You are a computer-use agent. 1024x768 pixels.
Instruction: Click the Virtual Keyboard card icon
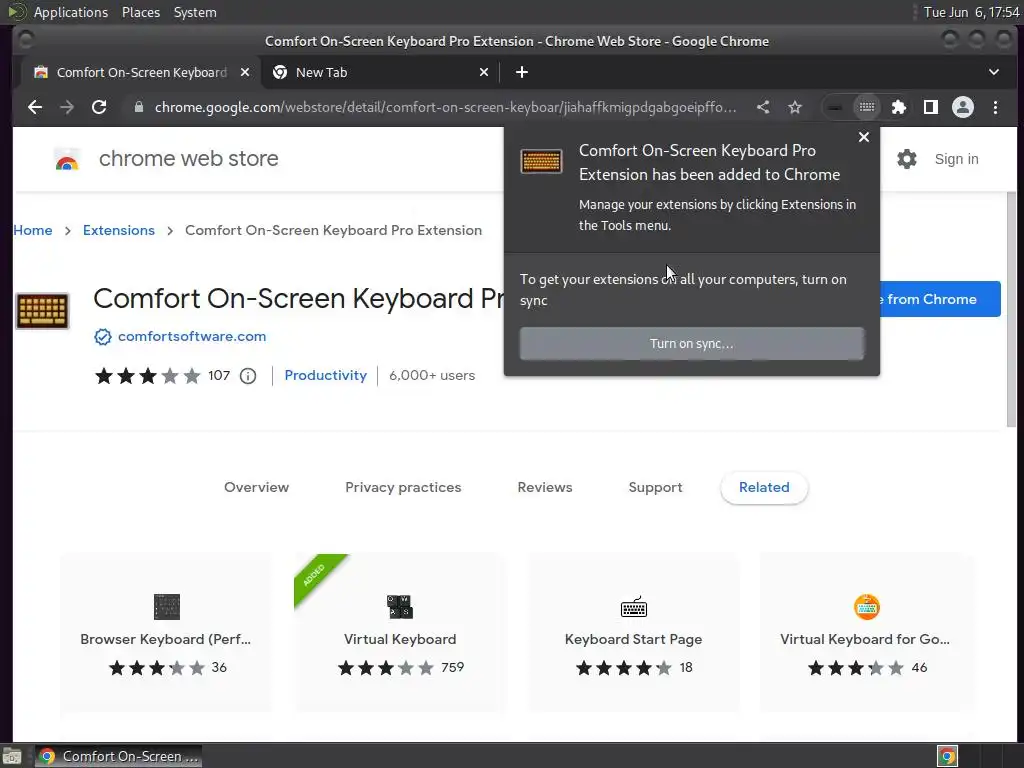coord(400,607)
